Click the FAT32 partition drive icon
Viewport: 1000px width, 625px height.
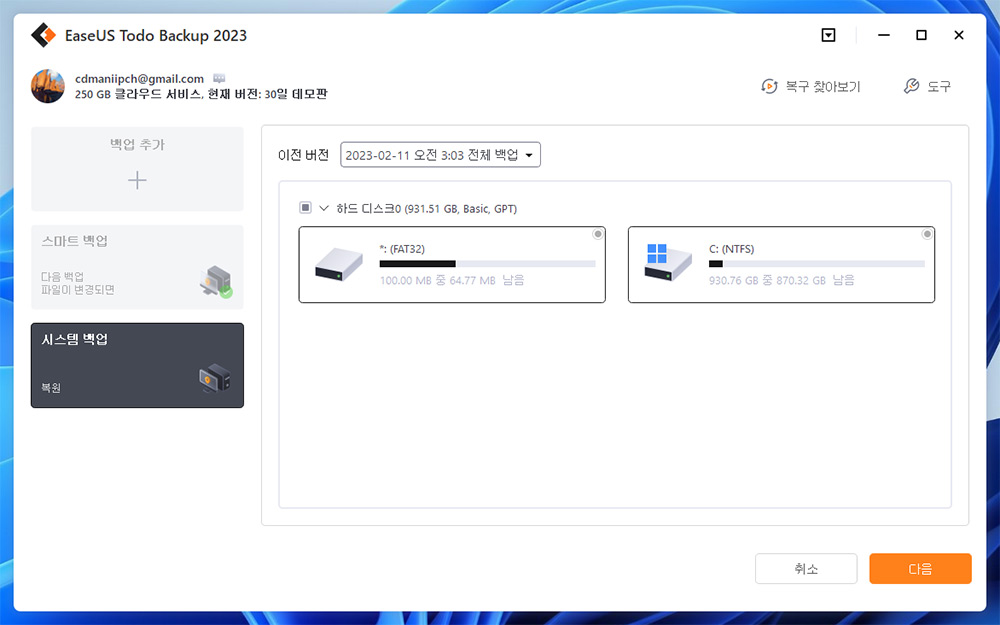339,264
